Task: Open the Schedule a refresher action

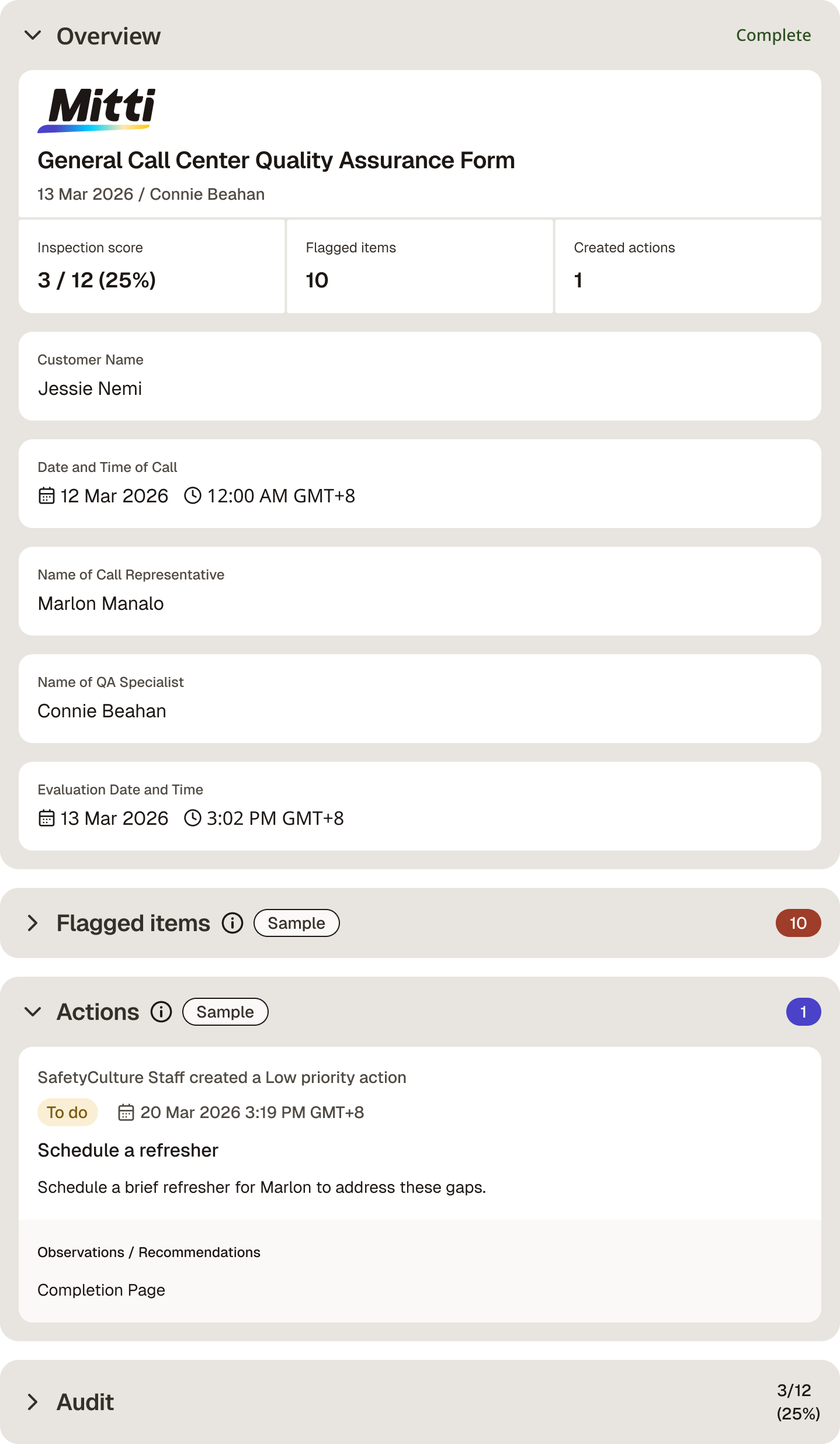Action: 128,1150
